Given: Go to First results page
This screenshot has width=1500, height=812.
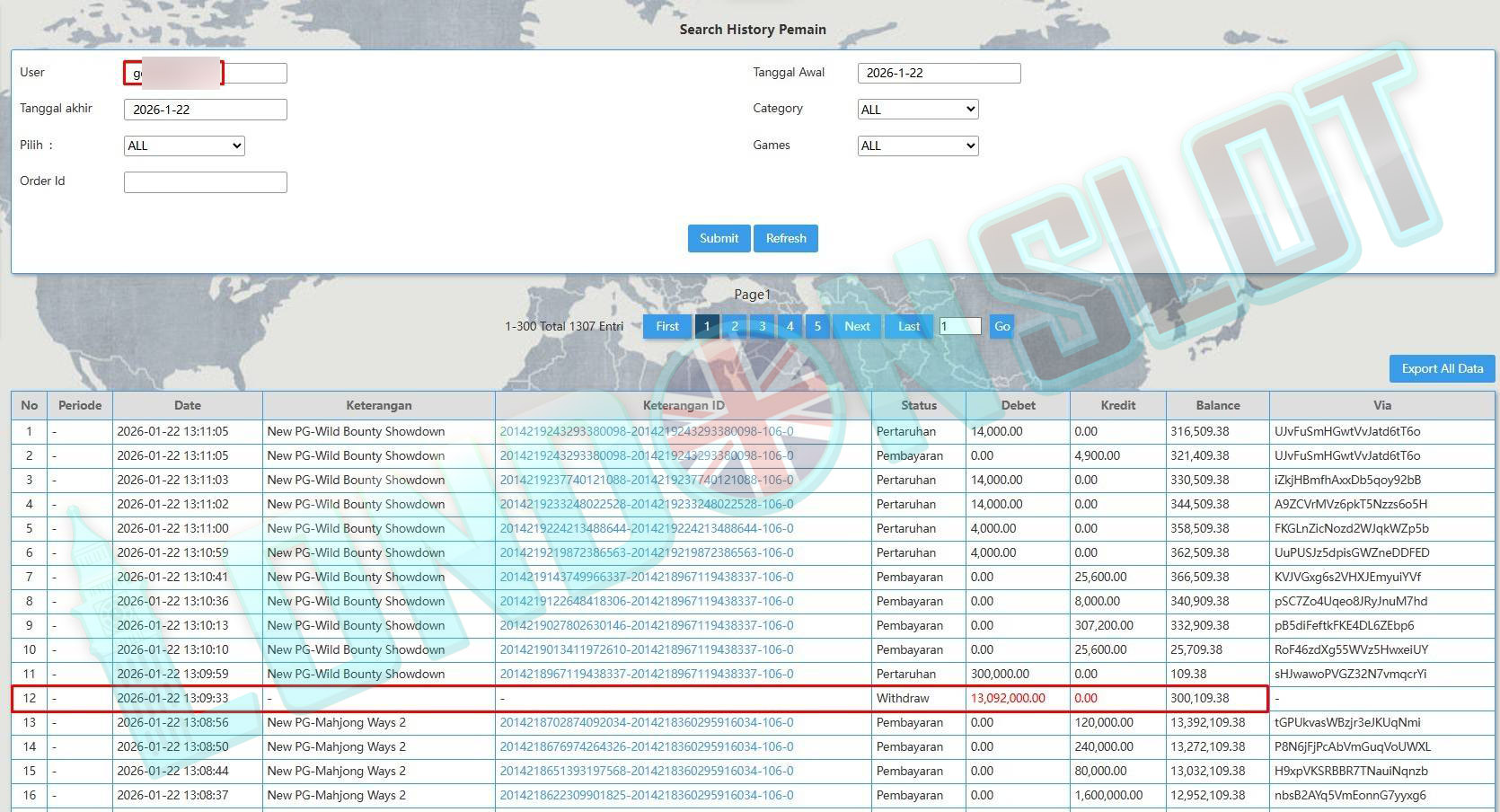Looking at the screenshot, I should [x=667, y=326].
